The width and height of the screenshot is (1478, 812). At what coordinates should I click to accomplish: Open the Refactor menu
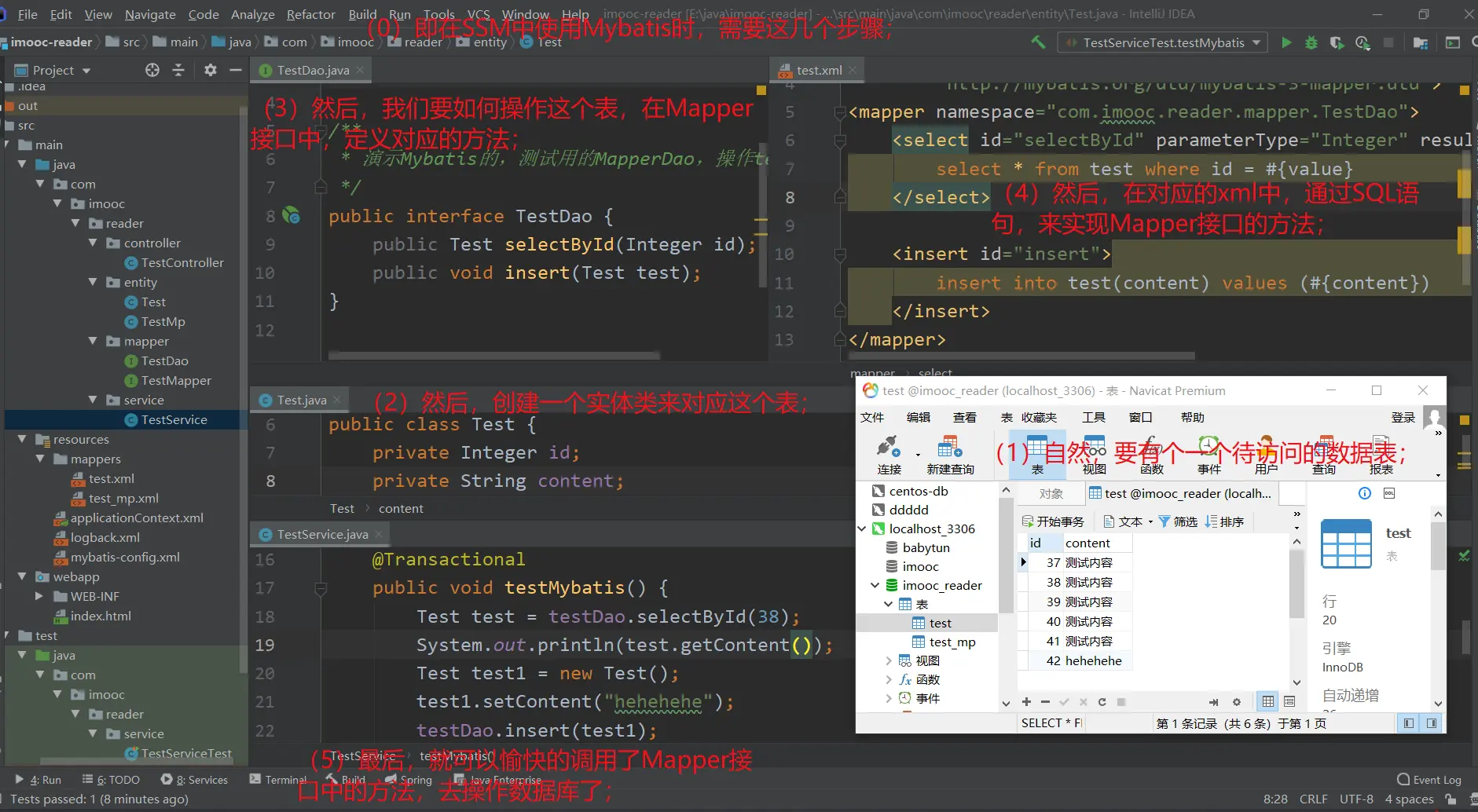310,14
